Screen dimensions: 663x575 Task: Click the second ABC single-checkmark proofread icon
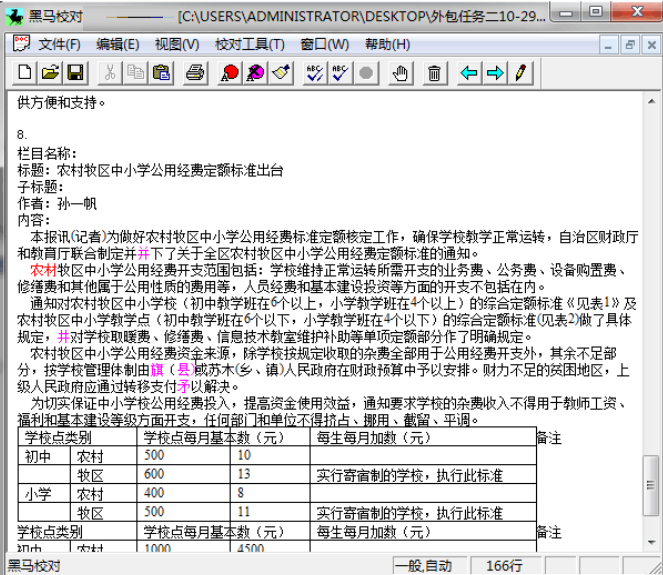coord(340,73)
